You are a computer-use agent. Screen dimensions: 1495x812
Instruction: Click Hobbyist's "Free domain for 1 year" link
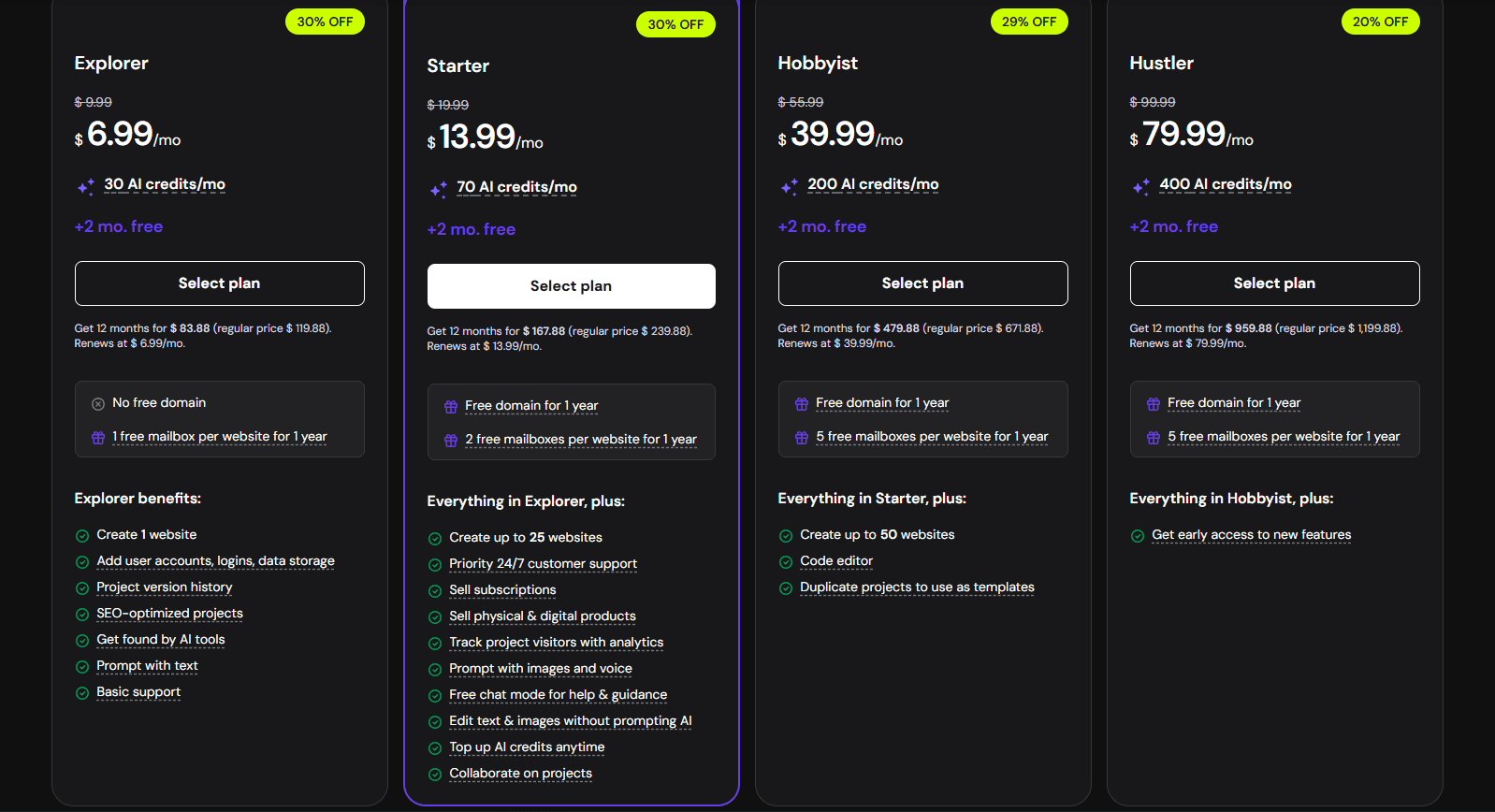[882, 402]
